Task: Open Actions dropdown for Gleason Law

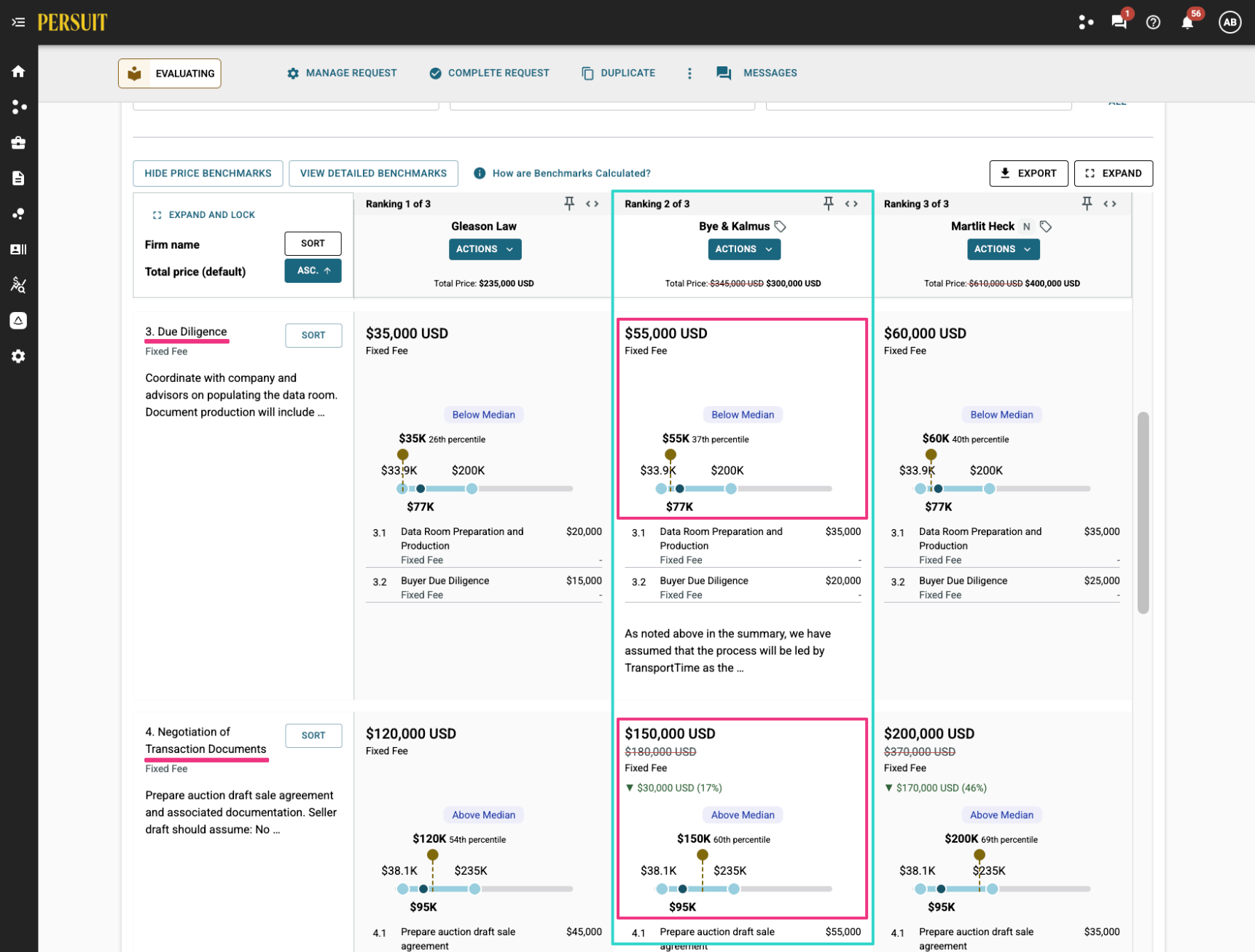Action: pyautogui.click(x=485, y=249)
